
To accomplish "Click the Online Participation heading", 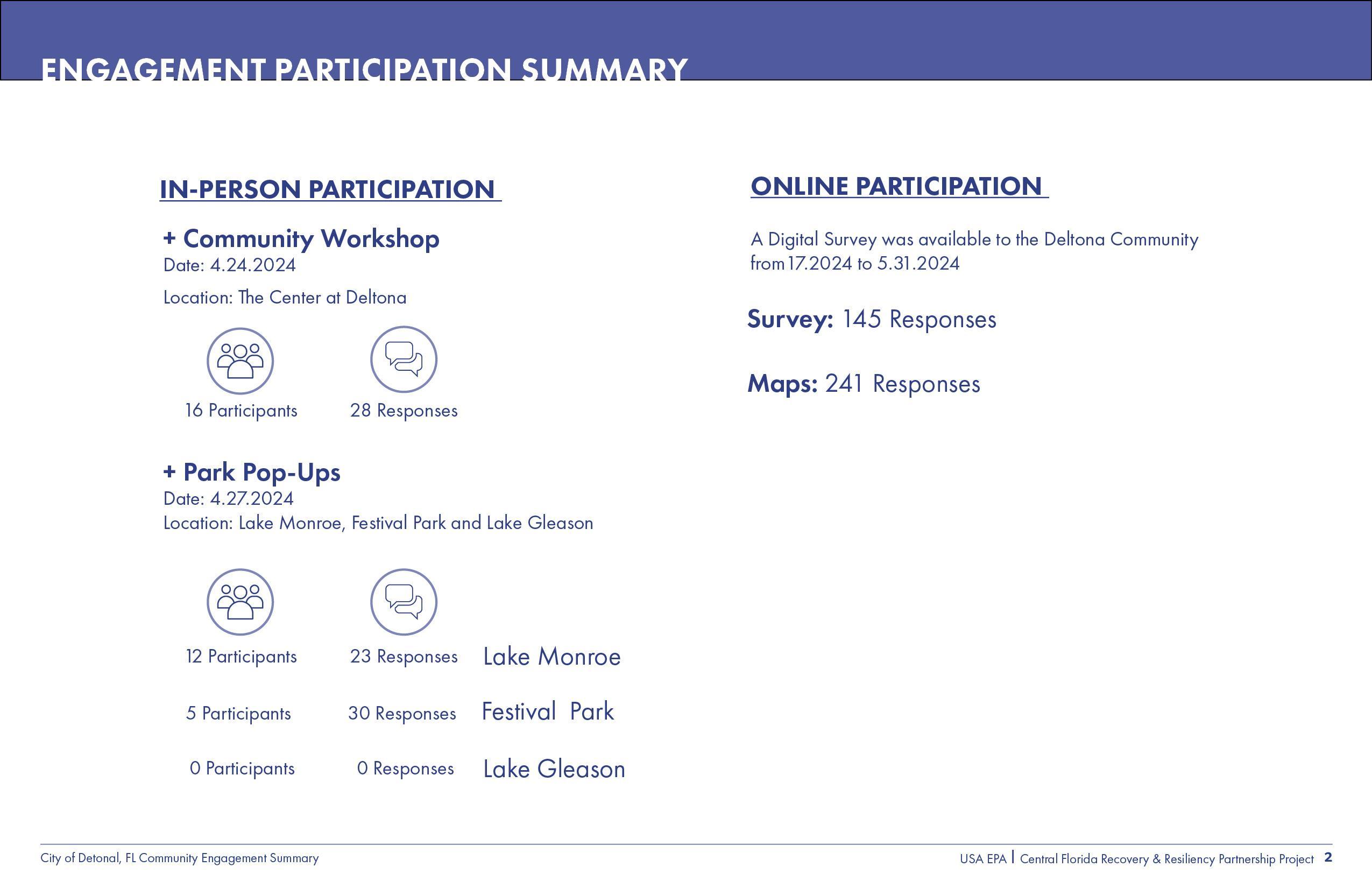I will 898,186.
